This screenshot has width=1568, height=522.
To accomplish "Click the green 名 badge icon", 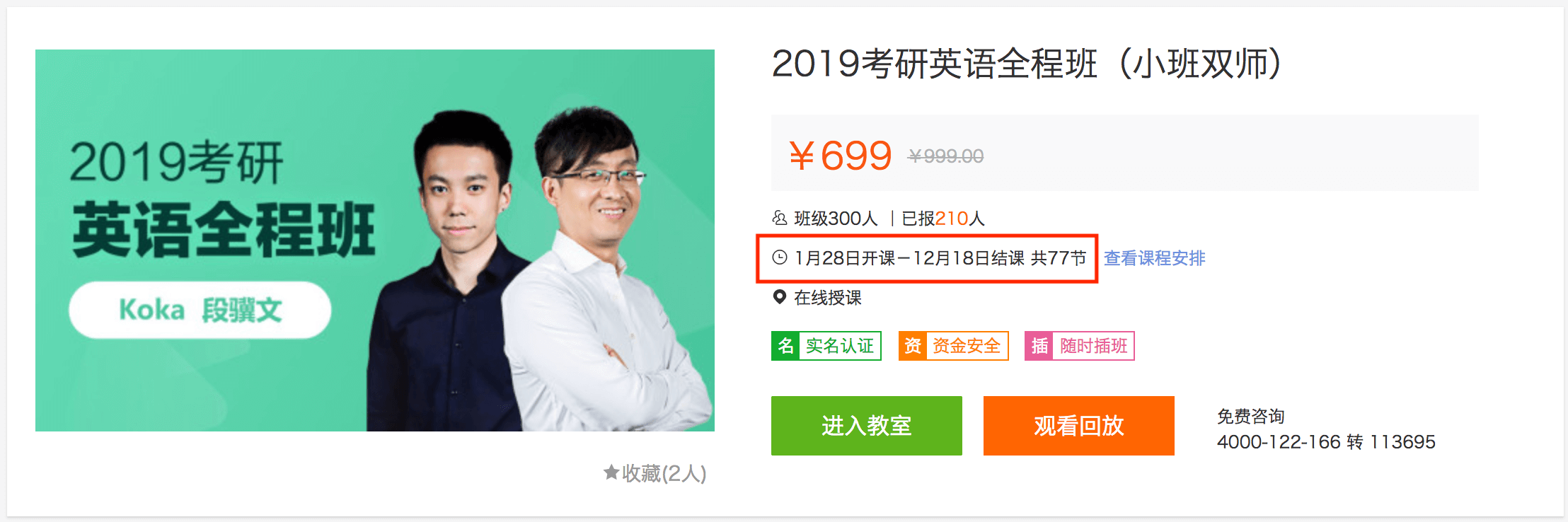I will (x=785, y=346).
